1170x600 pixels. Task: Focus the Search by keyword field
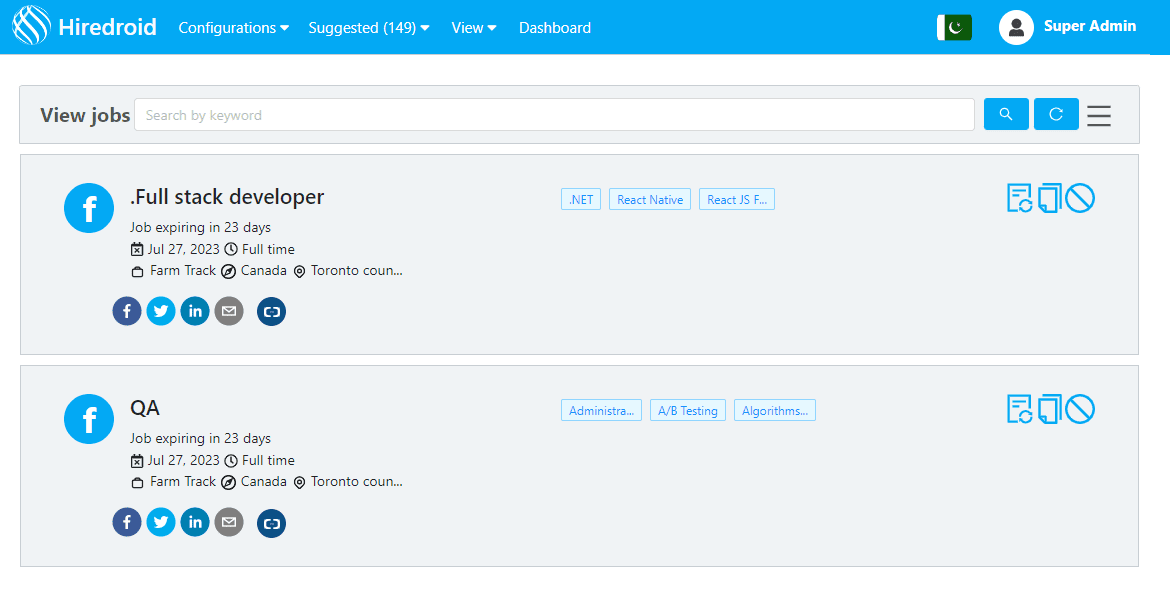click(x=554, y=115)
